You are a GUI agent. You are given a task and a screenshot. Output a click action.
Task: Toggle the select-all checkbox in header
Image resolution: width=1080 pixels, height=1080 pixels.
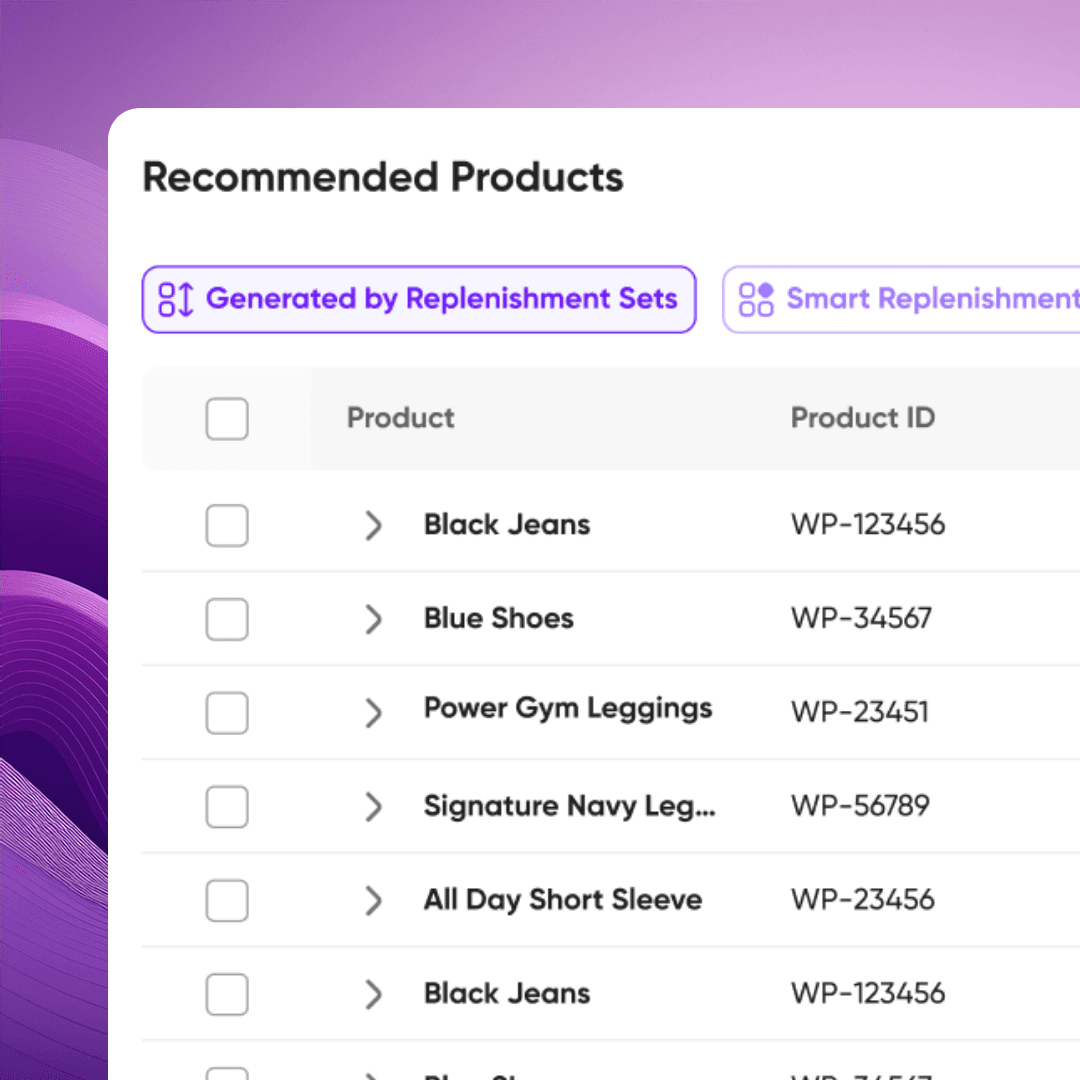pyautogui.click(x=227, y=419)
